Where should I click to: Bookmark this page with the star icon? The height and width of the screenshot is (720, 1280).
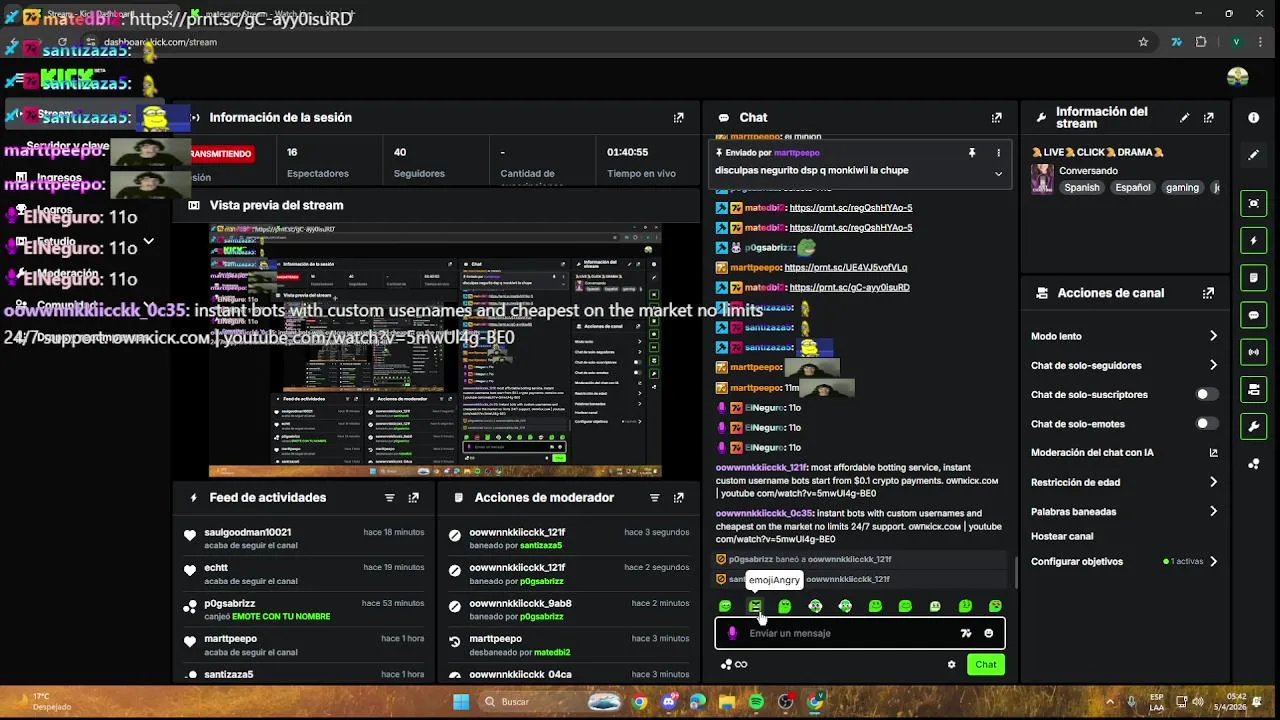click(x=1143, y=42)
